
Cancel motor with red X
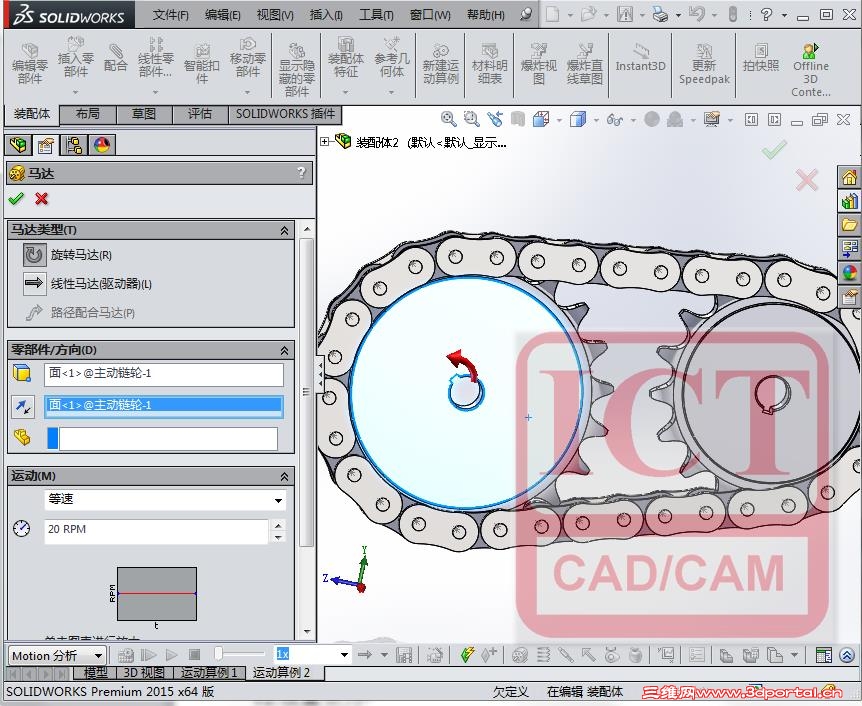click(41, 198)
